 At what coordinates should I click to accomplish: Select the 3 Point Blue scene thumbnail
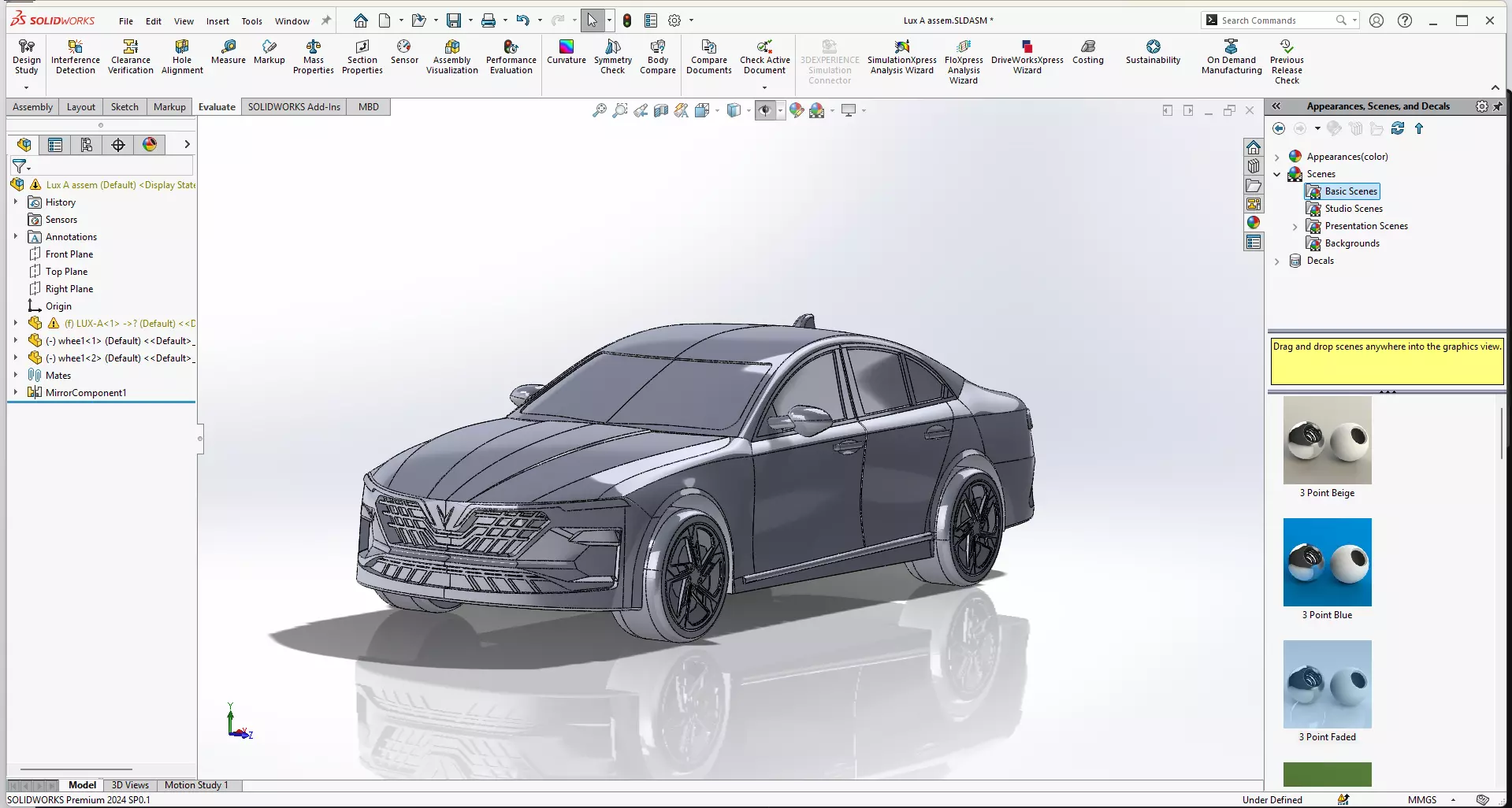point(1328,562)
